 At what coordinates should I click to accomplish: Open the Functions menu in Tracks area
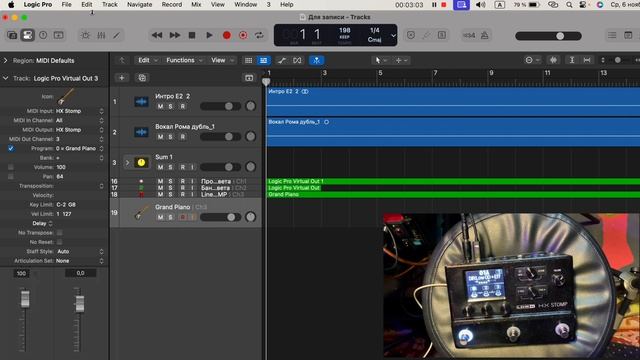(184, 60)
